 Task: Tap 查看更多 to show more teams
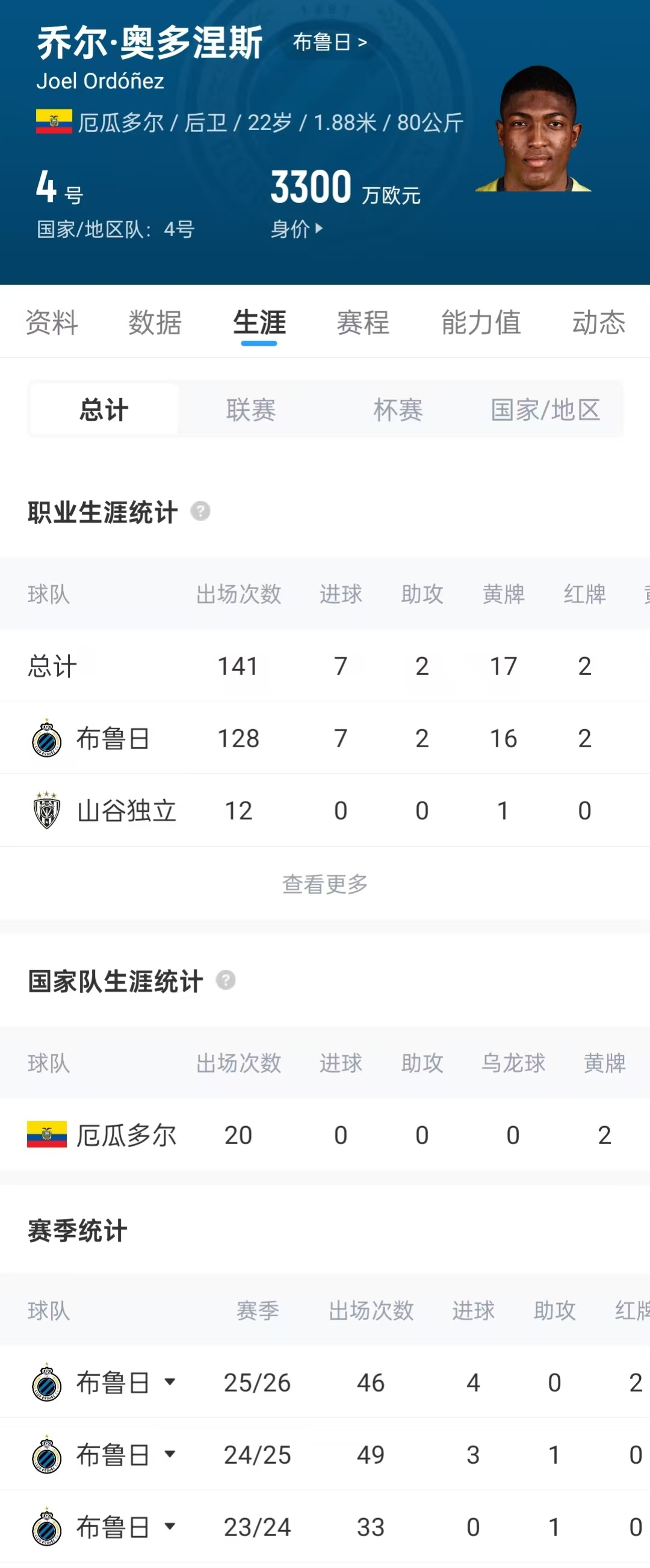(325, 884)
